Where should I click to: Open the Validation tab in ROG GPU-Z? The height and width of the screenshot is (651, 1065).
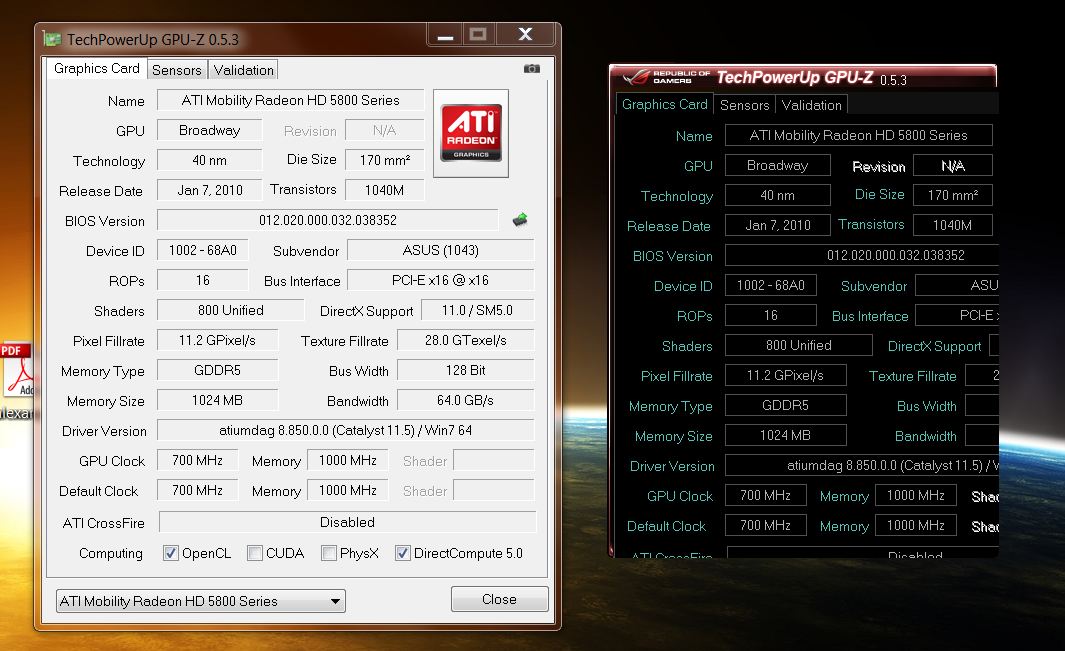pos(812,105)
